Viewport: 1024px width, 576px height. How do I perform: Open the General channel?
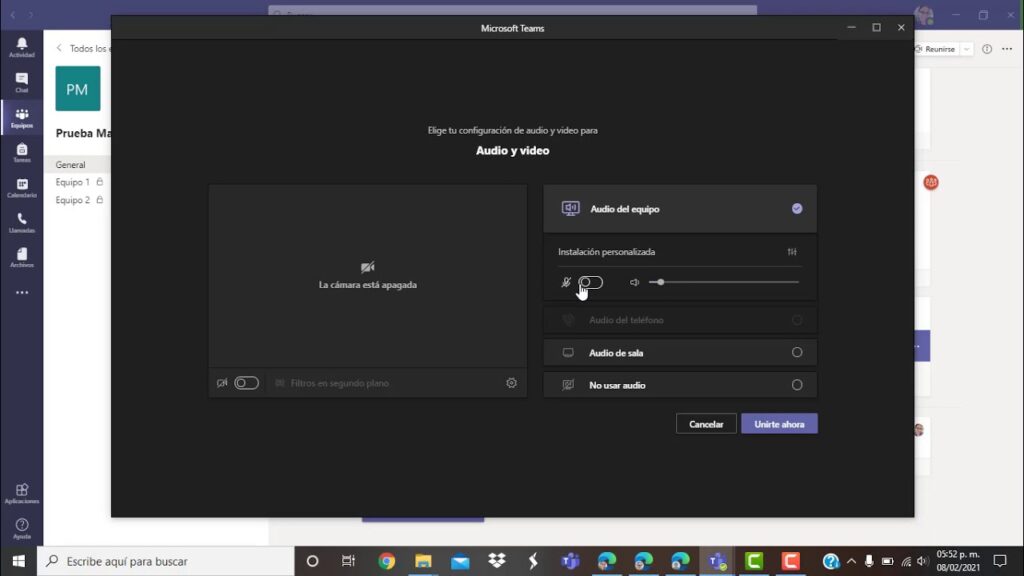pyautogui.click(x=71, y=164)
